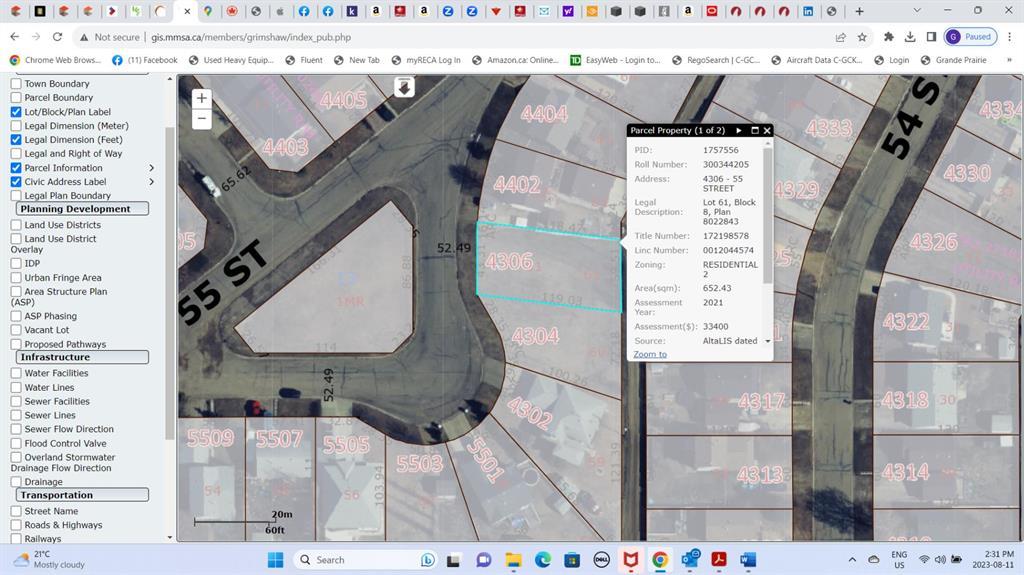Turn on Water Lines layer
The width and height of the screenshot is (1024, 575).
[x=16, y=387]
